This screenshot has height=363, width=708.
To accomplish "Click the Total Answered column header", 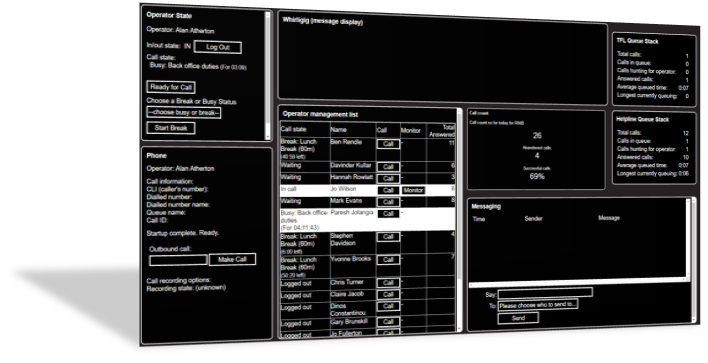I will [442, 131].
